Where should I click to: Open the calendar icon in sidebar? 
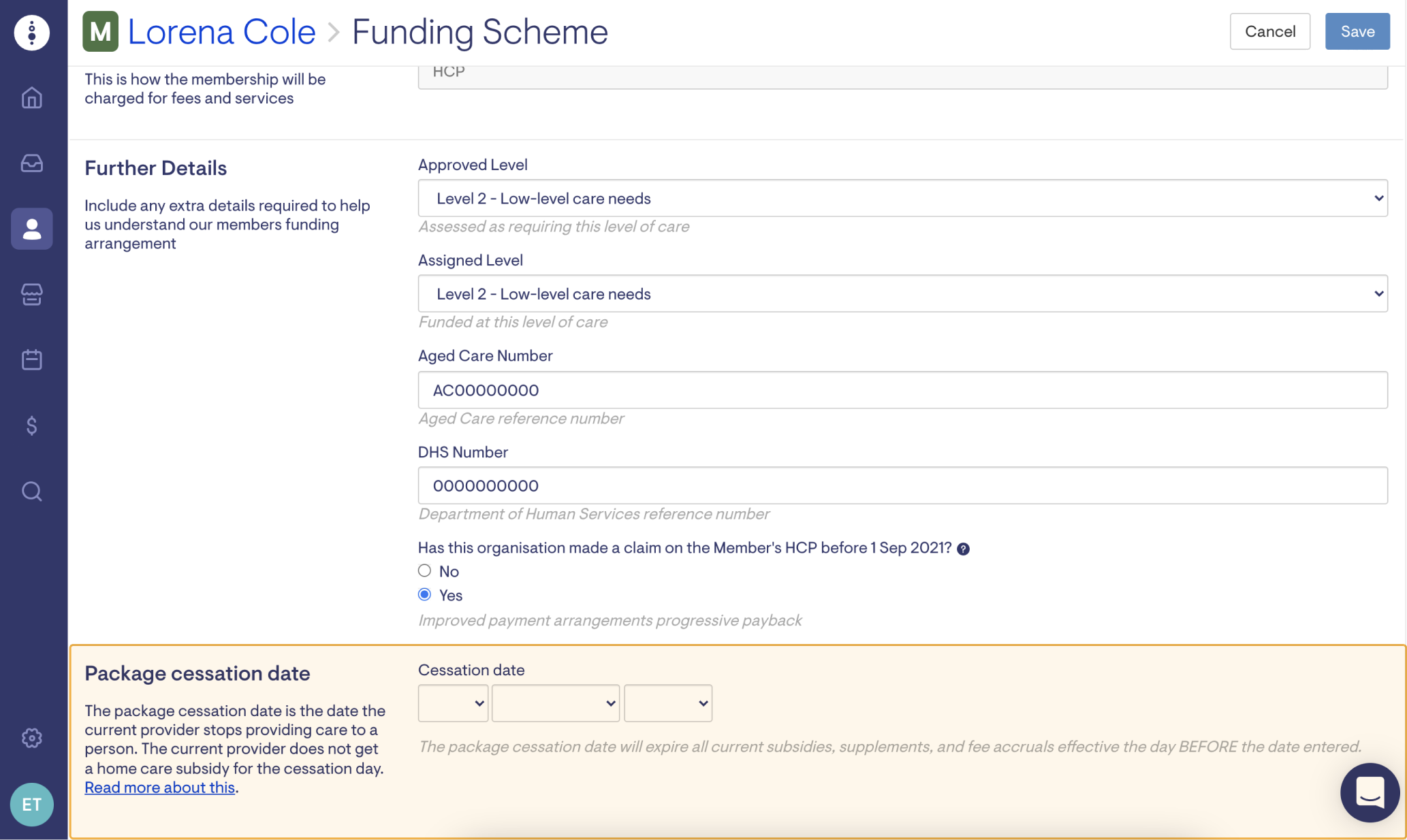[x=32, y=359]
